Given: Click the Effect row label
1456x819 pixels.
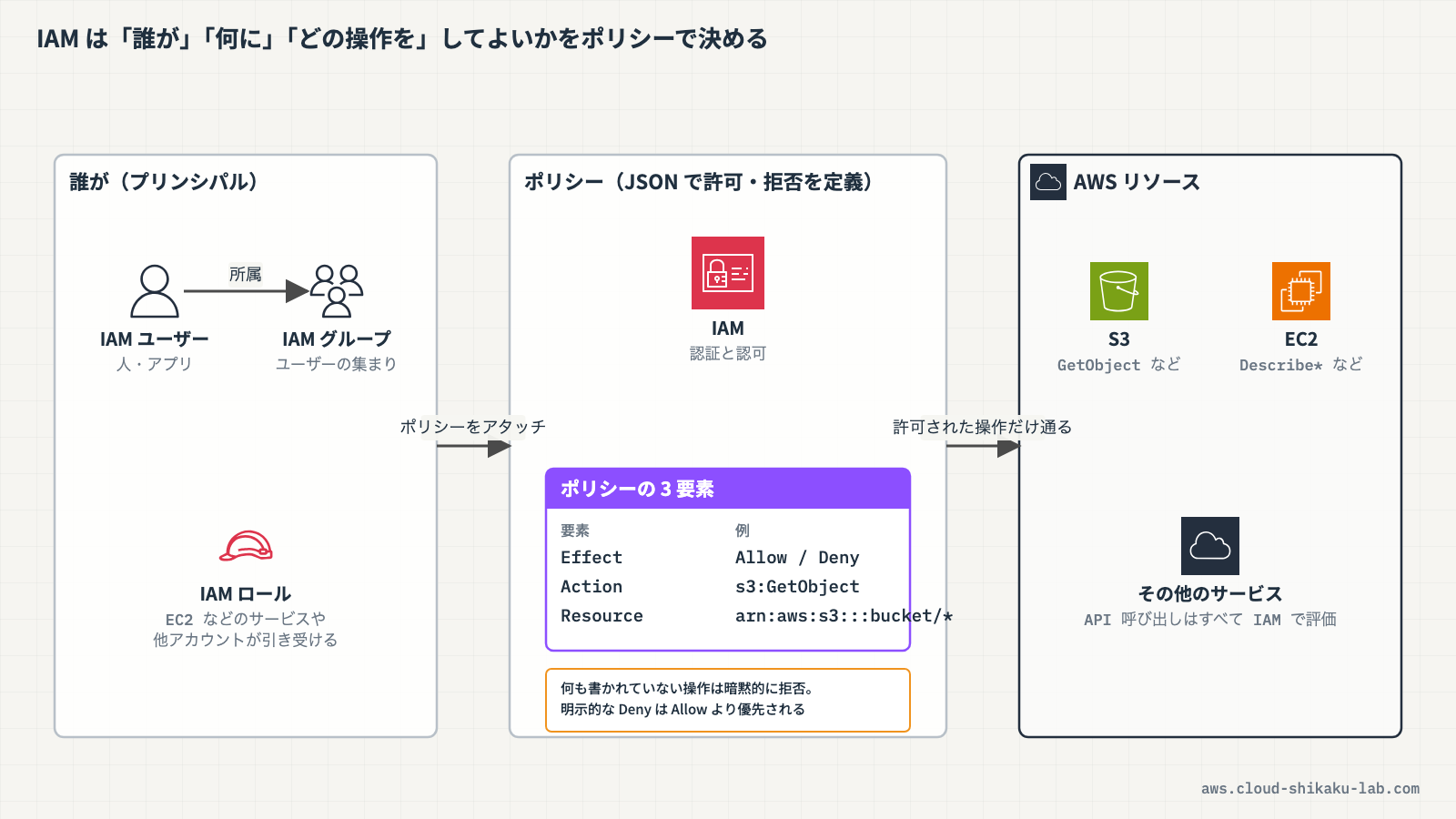Looking at the screenshot, I should point(591,558).
